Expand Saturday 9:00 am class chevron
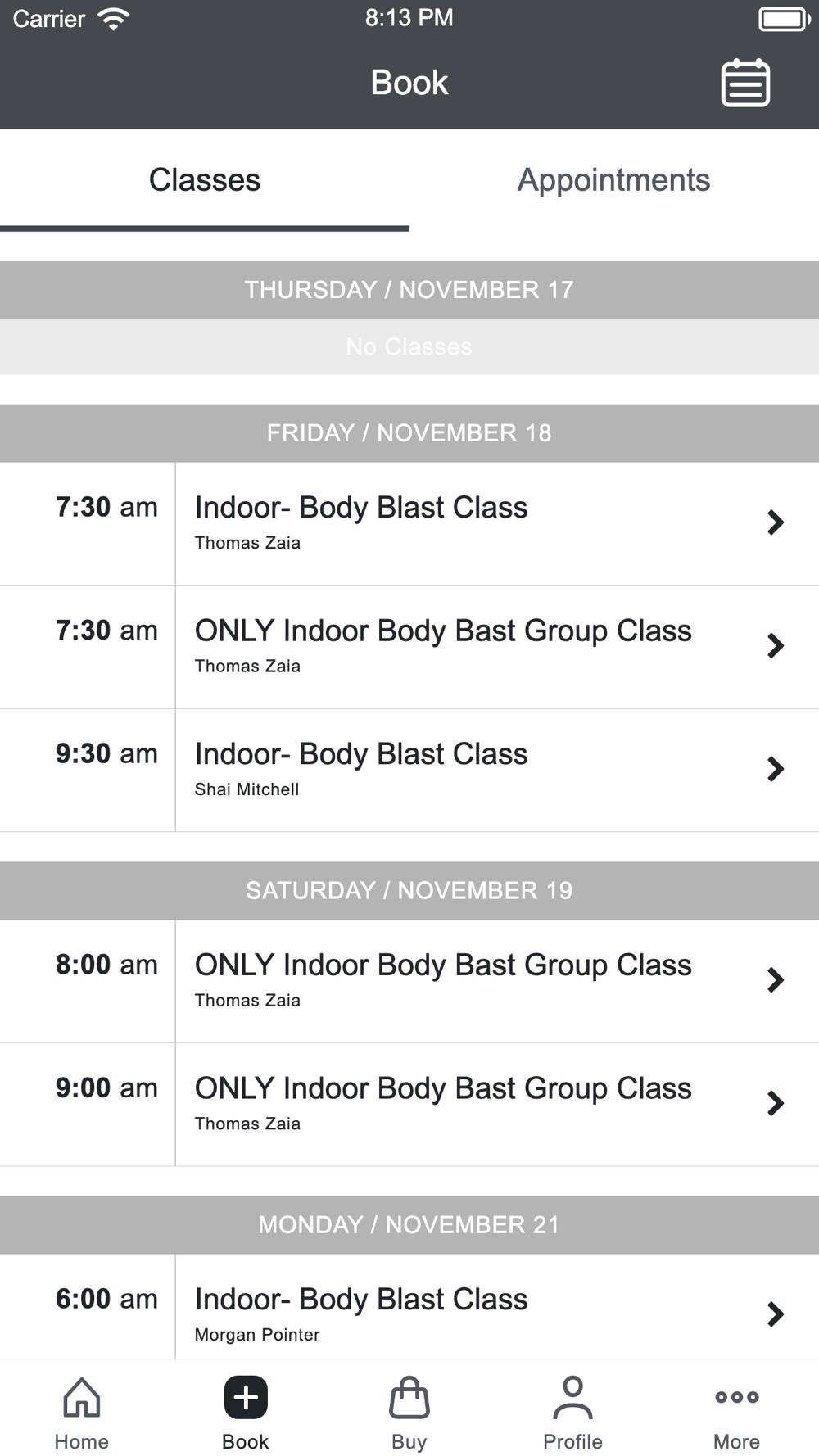The image size is (819, 1456). 775,1103
